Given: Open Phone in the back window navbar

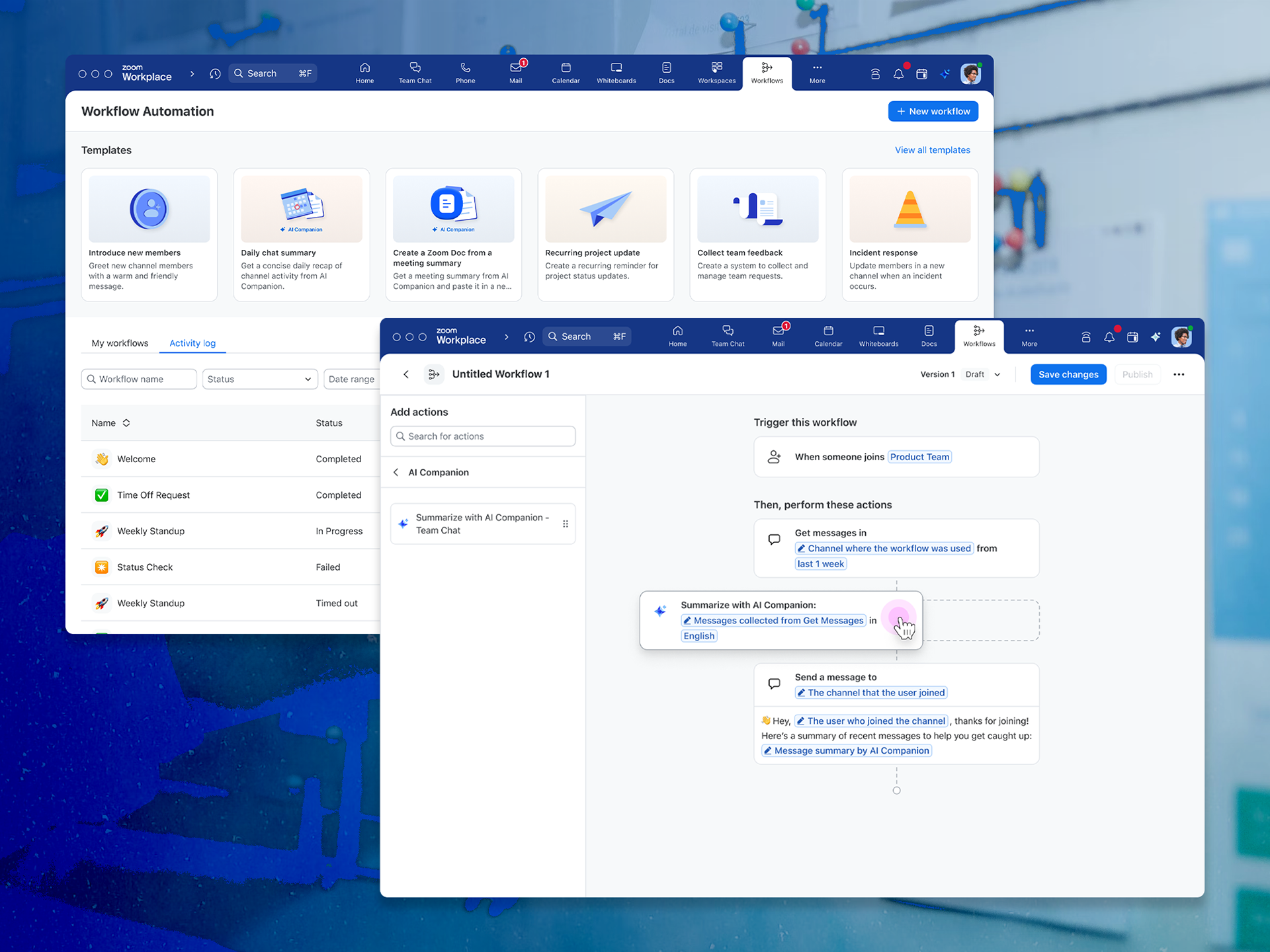Looking at the screenshot, I should point(465,73).
